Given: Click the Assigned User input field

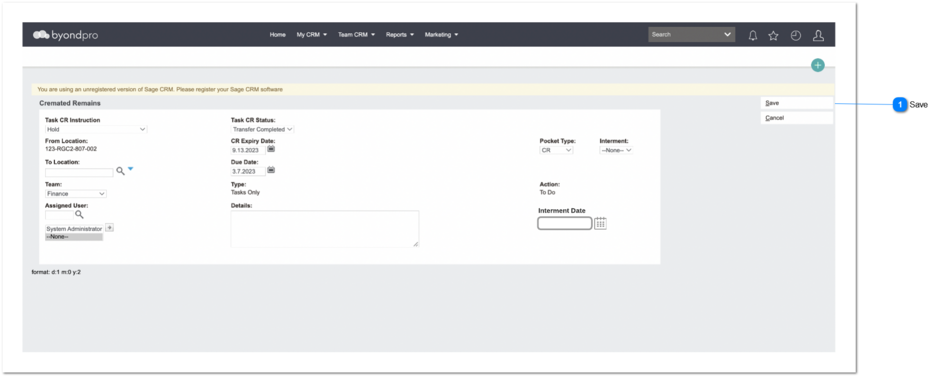Looking at the screenshot, I should coord(59,215).
